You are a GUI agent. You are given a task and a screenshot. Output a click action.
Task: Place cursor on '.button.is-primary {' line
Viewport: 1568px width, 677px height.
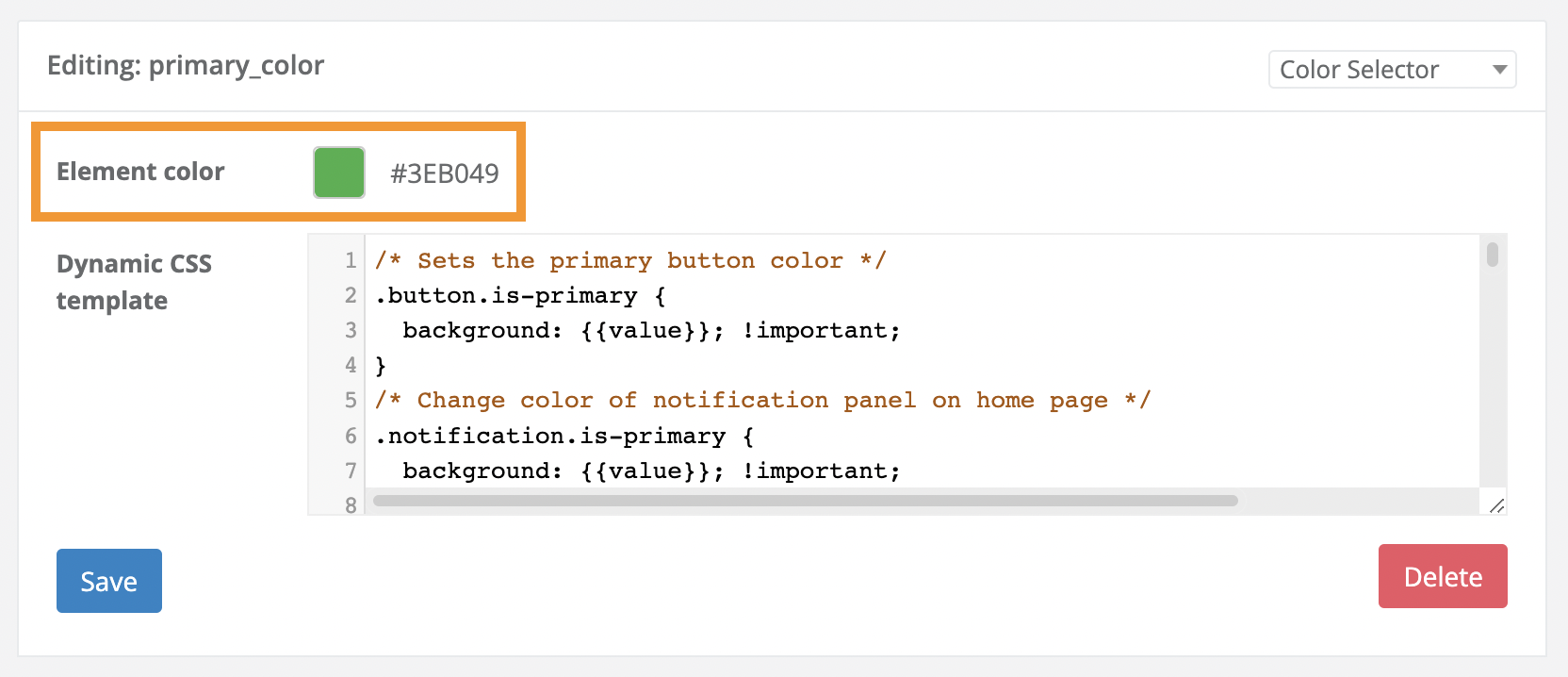pos(520,296)
